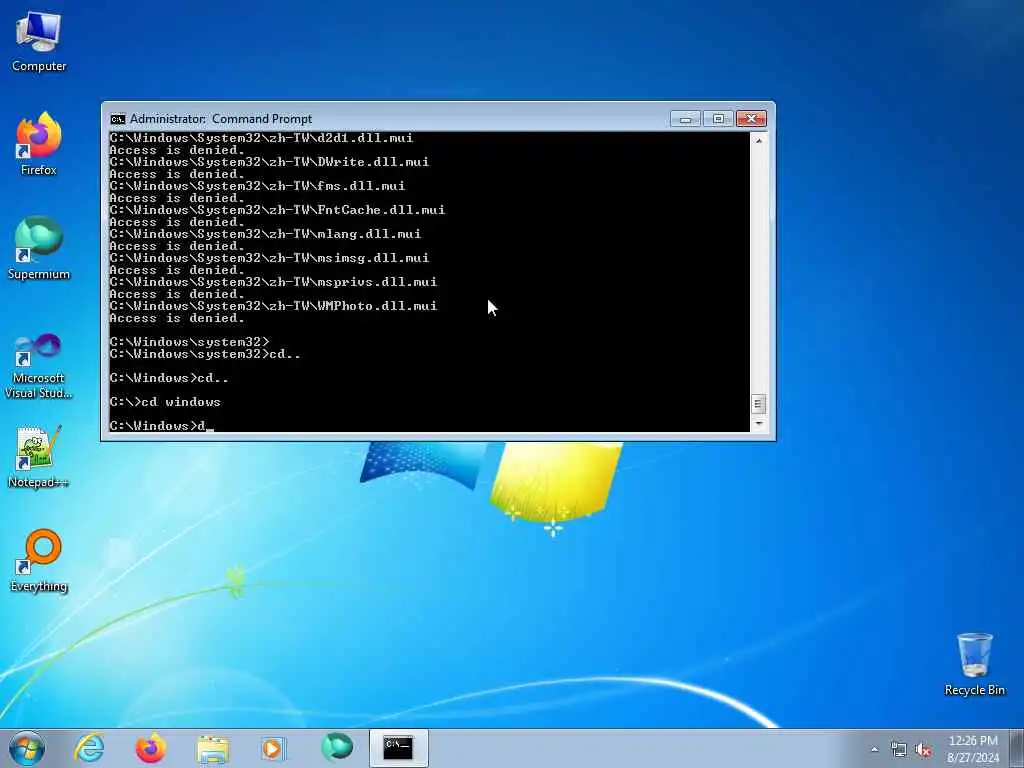Viewport: 1024px width, 768px height.
Task: Select the Microsoft Visual Studio desktop shortcut
Action: [39, 366]
